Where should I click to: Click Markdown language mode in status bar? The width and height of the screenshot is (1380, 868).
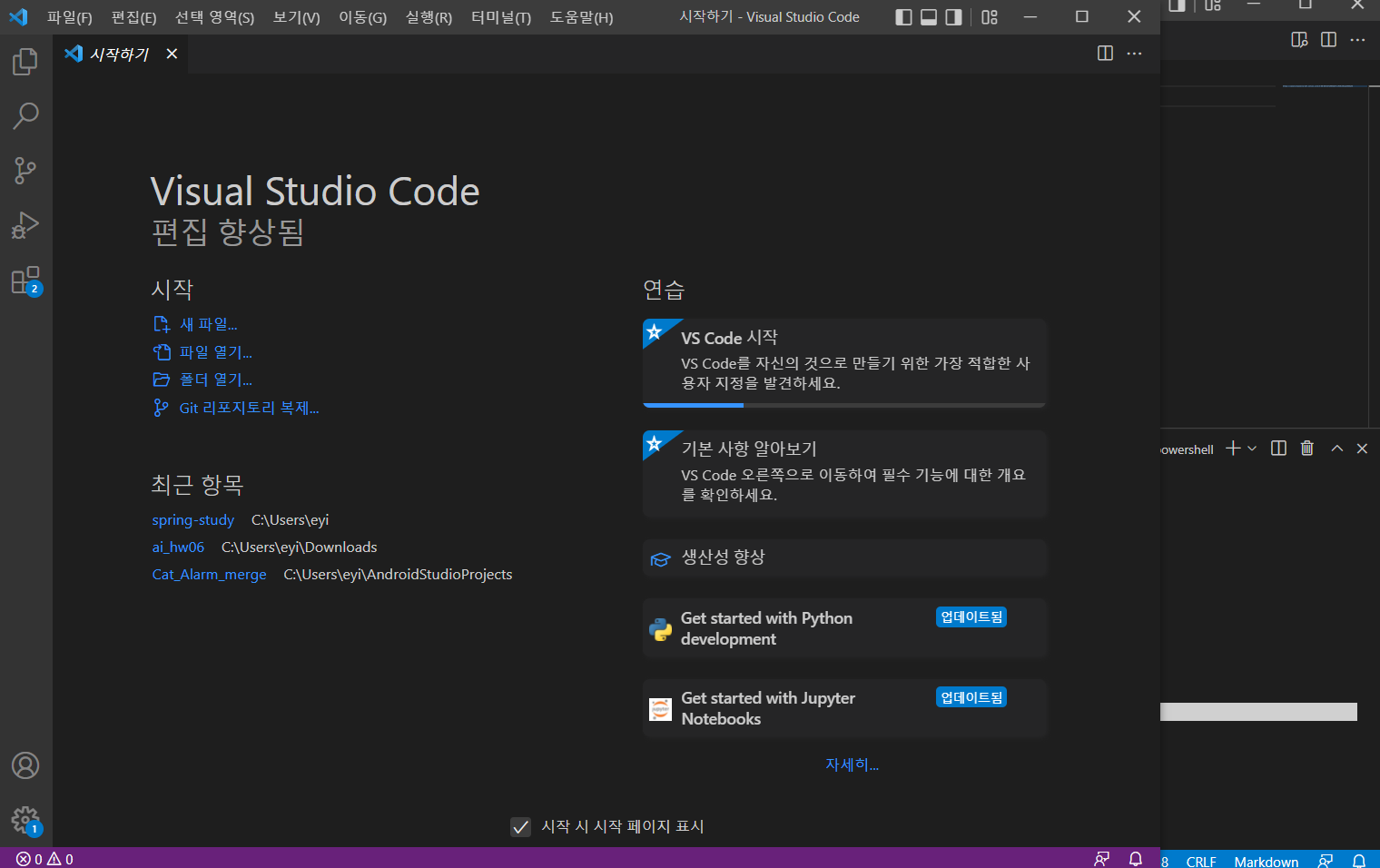1266,861
